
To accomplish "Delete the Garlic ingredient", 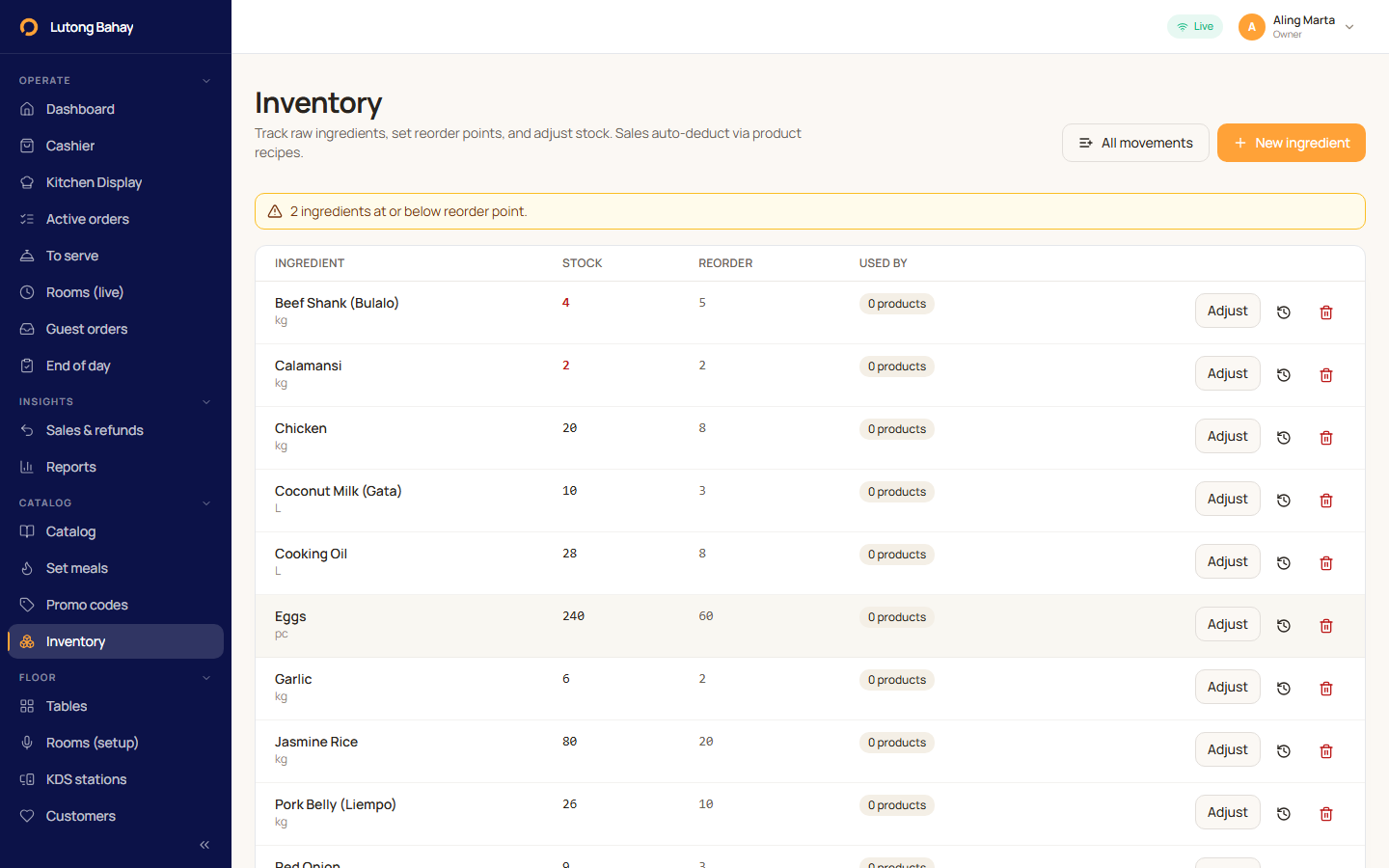I will (x=1326, y=689).
